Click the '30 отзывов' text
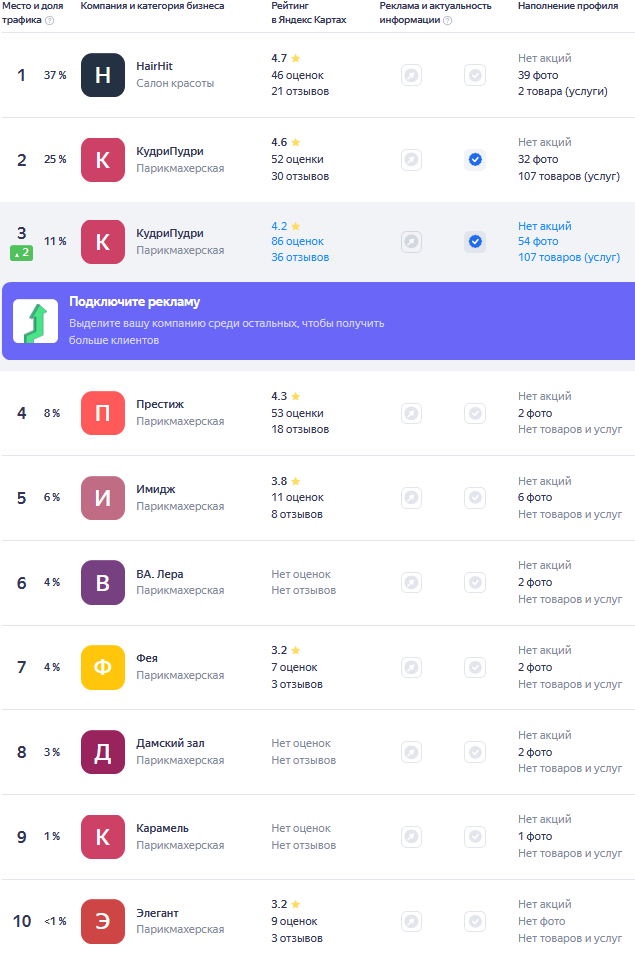Image resolution: width=635 pixels, height=960 pixels. tap(300, 176)
